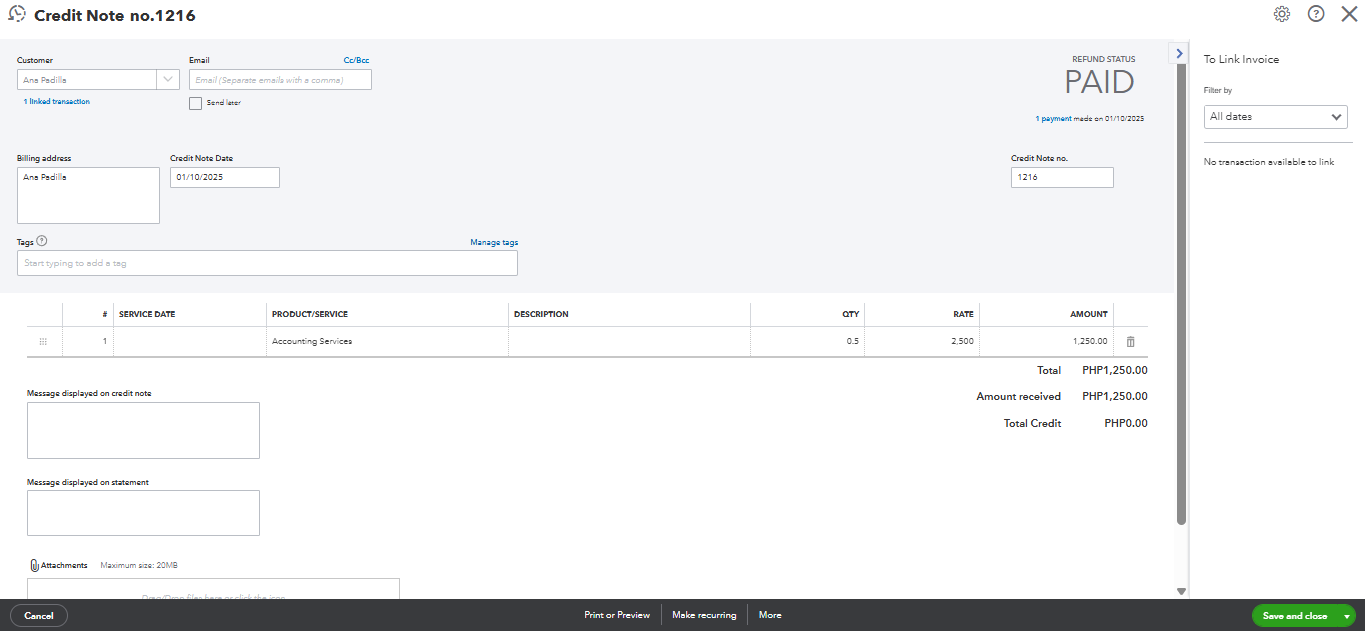Screen dimensions: 1365x631
Task: Open the help question mark icon
Action: [1316, 14]
